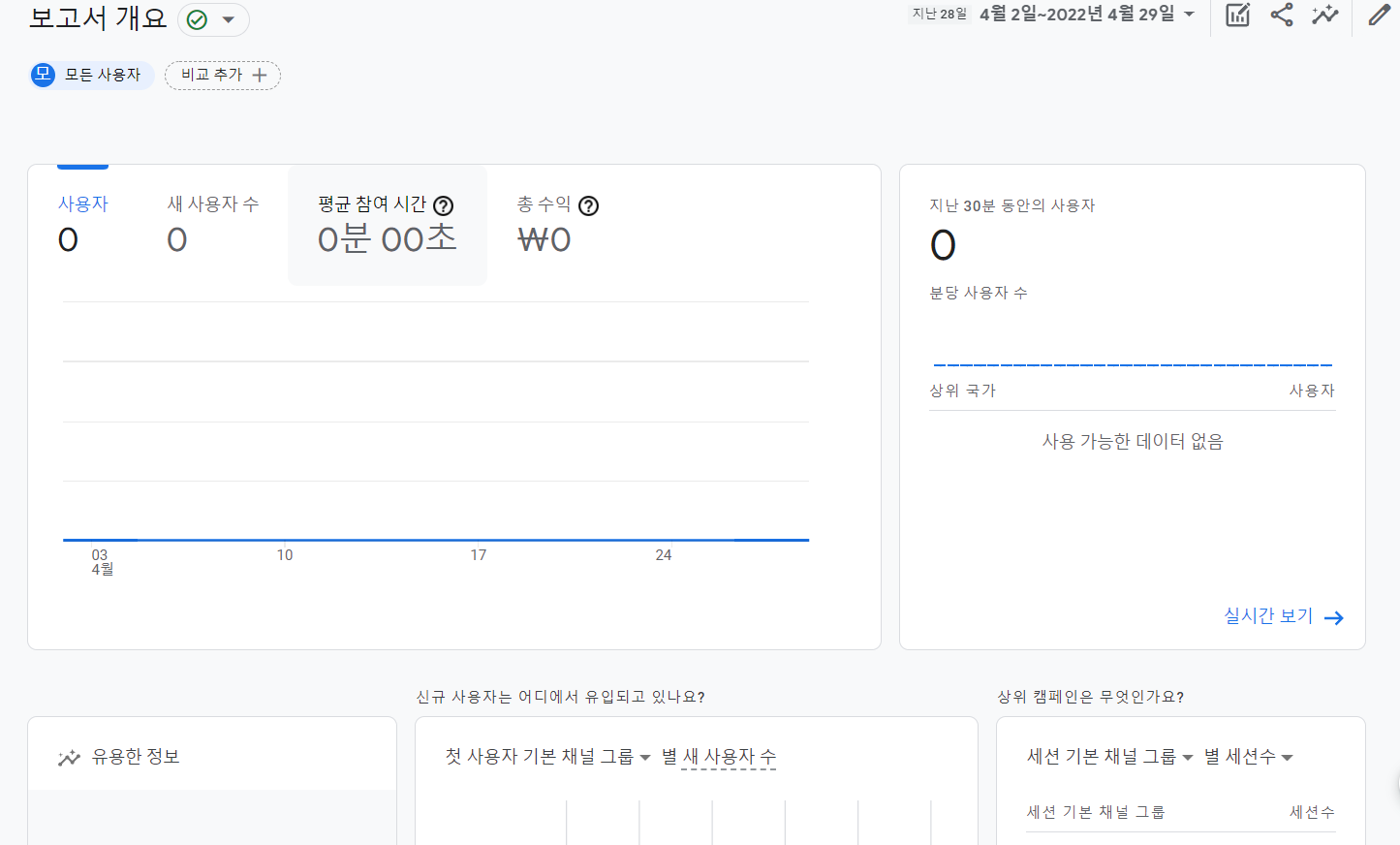Click 지난 28일 date preset label
1400x845 pixels.
940,14
